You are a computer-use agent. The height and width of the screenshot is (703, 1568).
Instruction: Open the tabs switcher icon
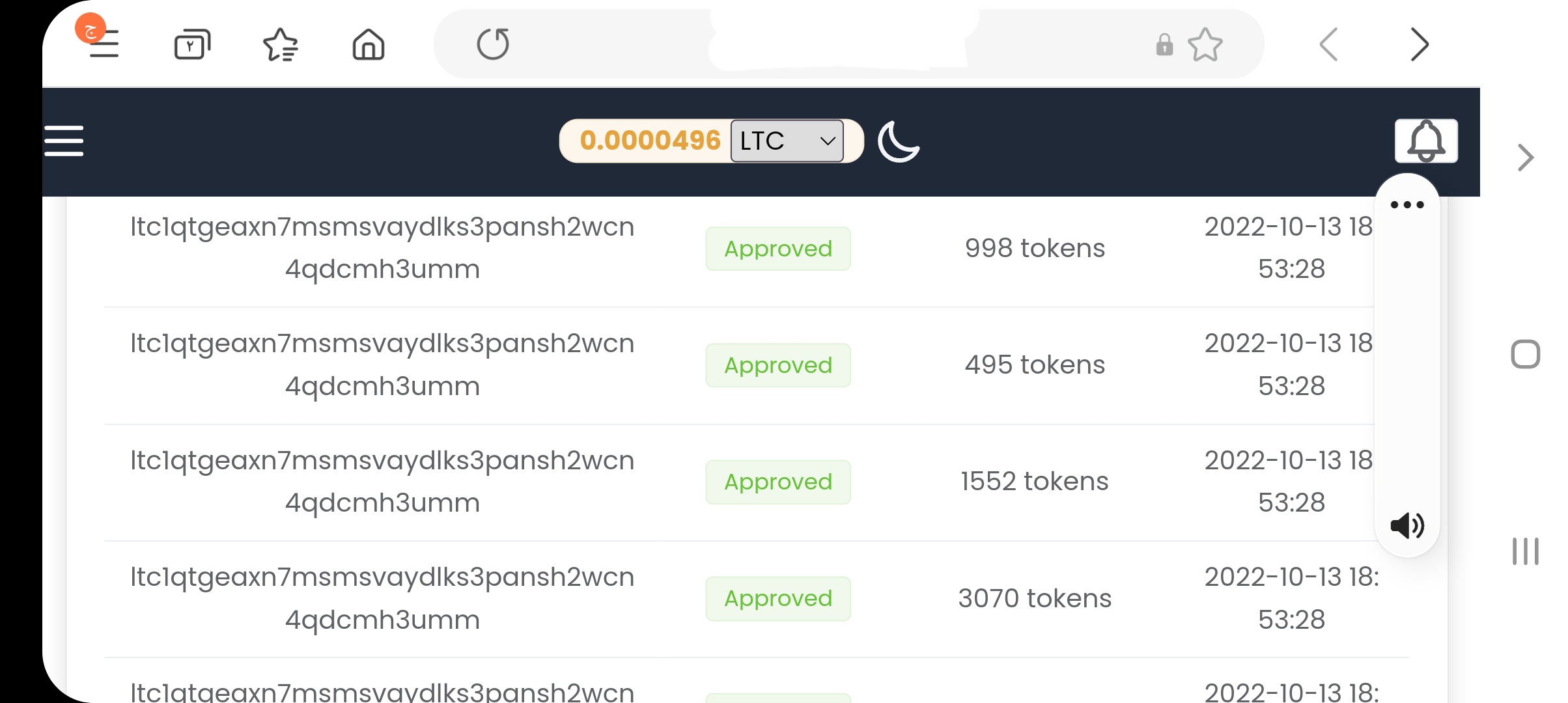click(192, 45)
